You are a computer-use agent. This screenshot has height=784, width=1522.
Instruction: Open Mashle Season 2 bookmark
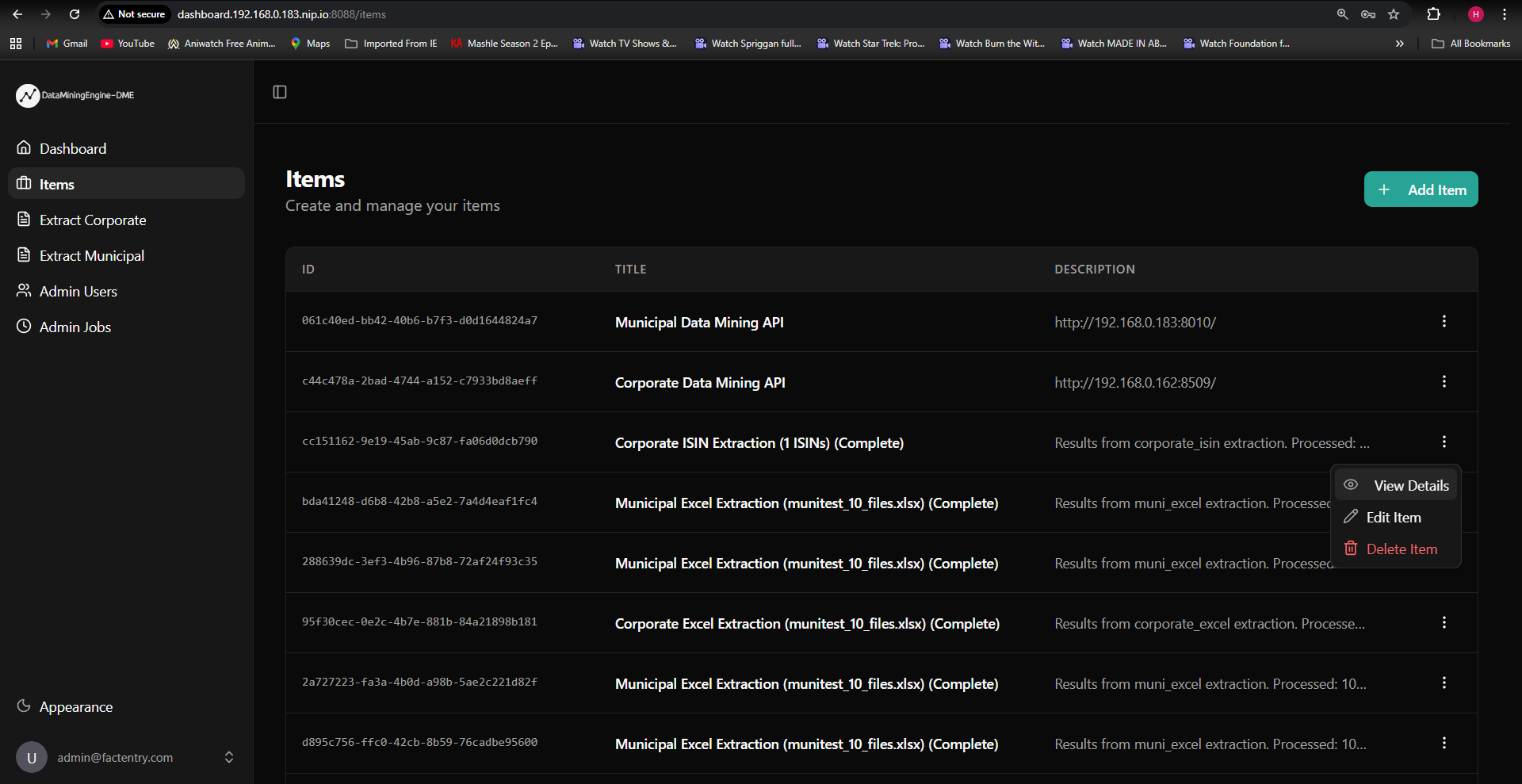pos(504,44)
